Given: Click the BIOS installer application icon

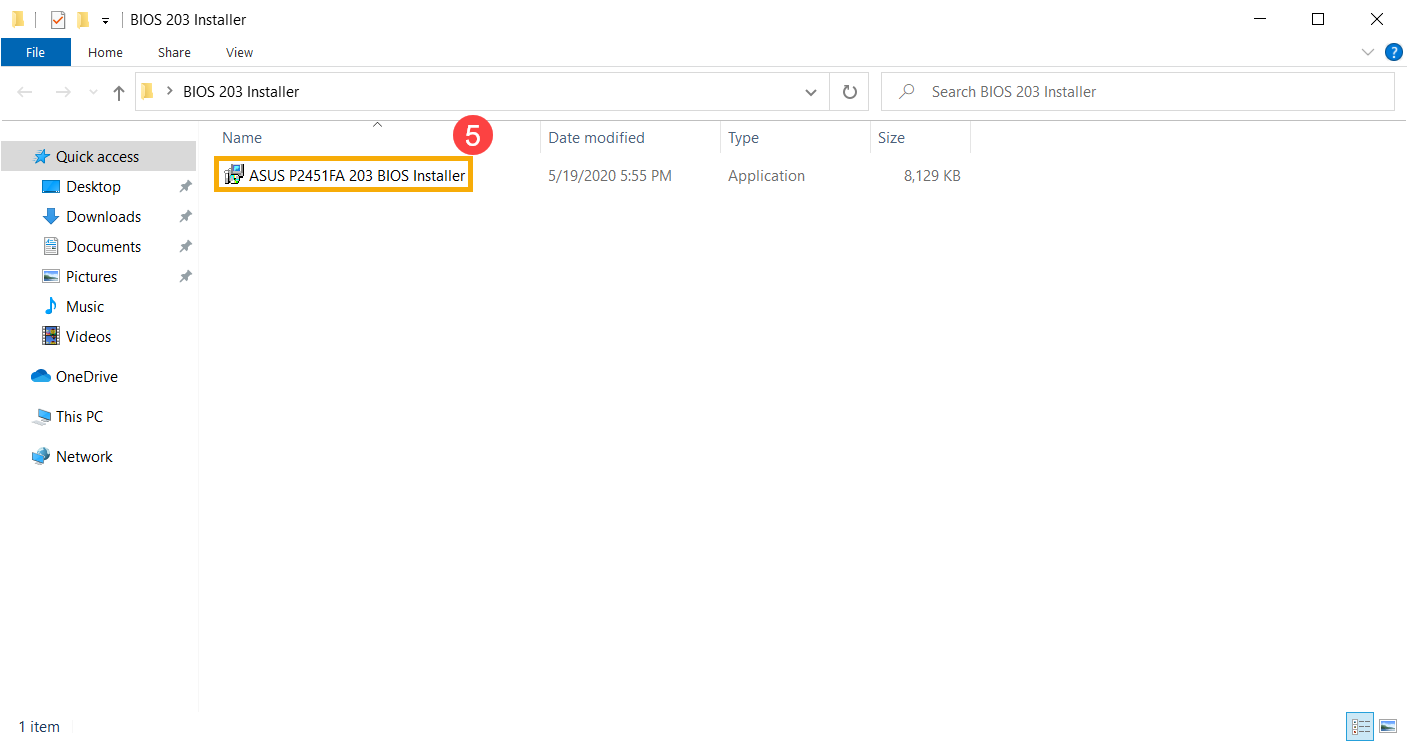Looking at the screenshot, I should pos(234,176).
